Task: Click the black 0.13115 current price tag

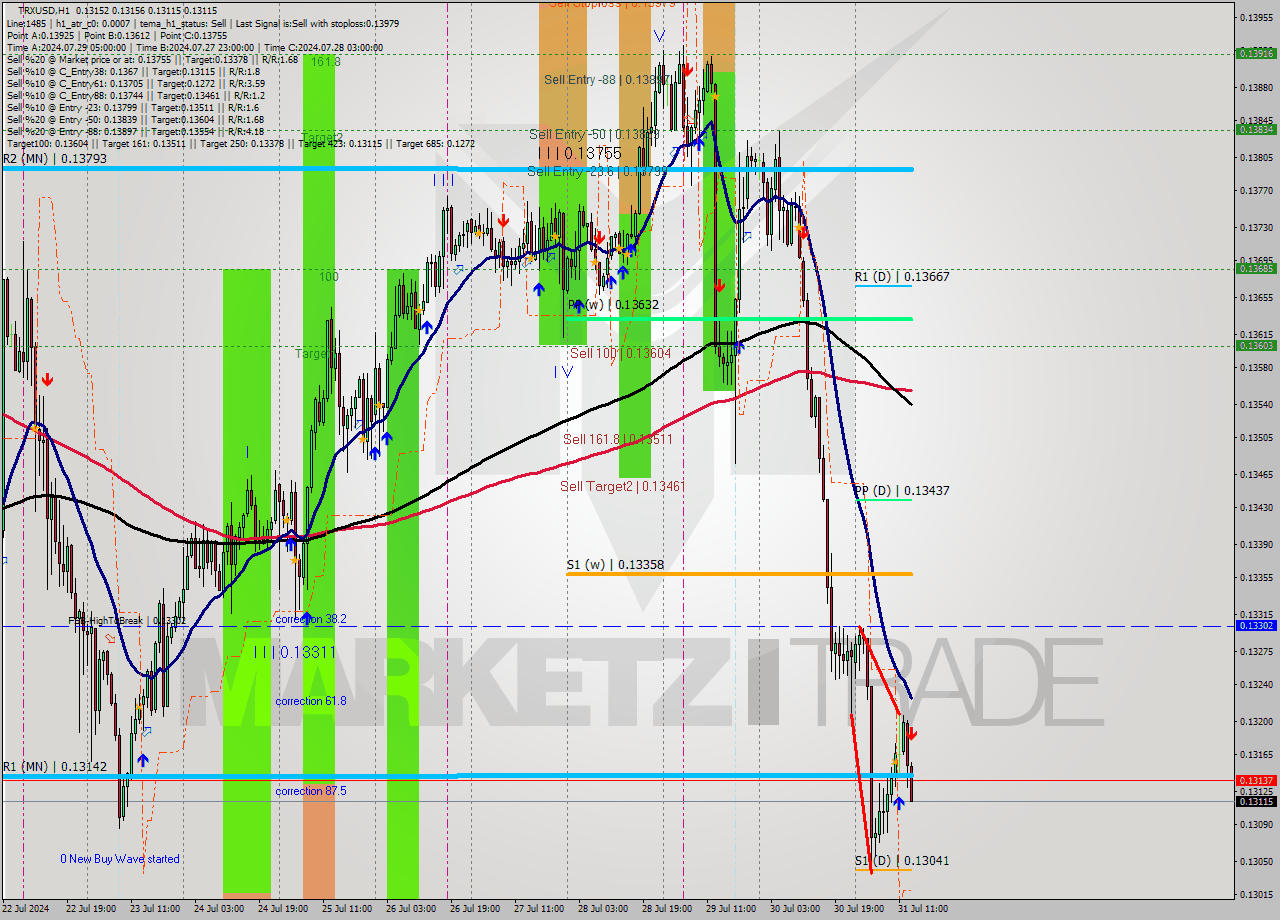Action: coord(1255,801)
